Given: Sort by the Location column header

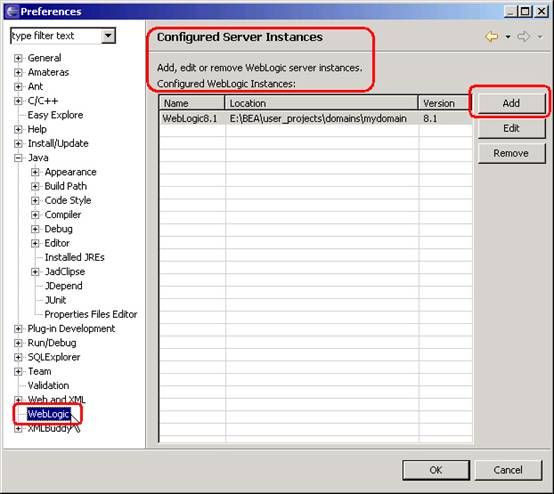Looking at the screenshot, I should (x=321, y=103).
